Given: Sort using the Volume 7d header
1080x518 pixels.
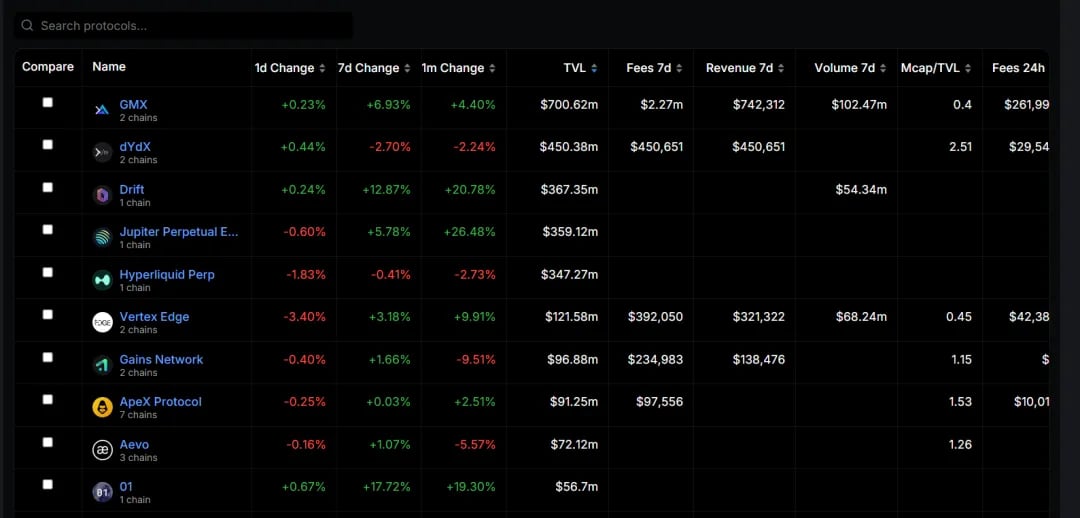Looking at the screenshot, I should pos(850,68).
